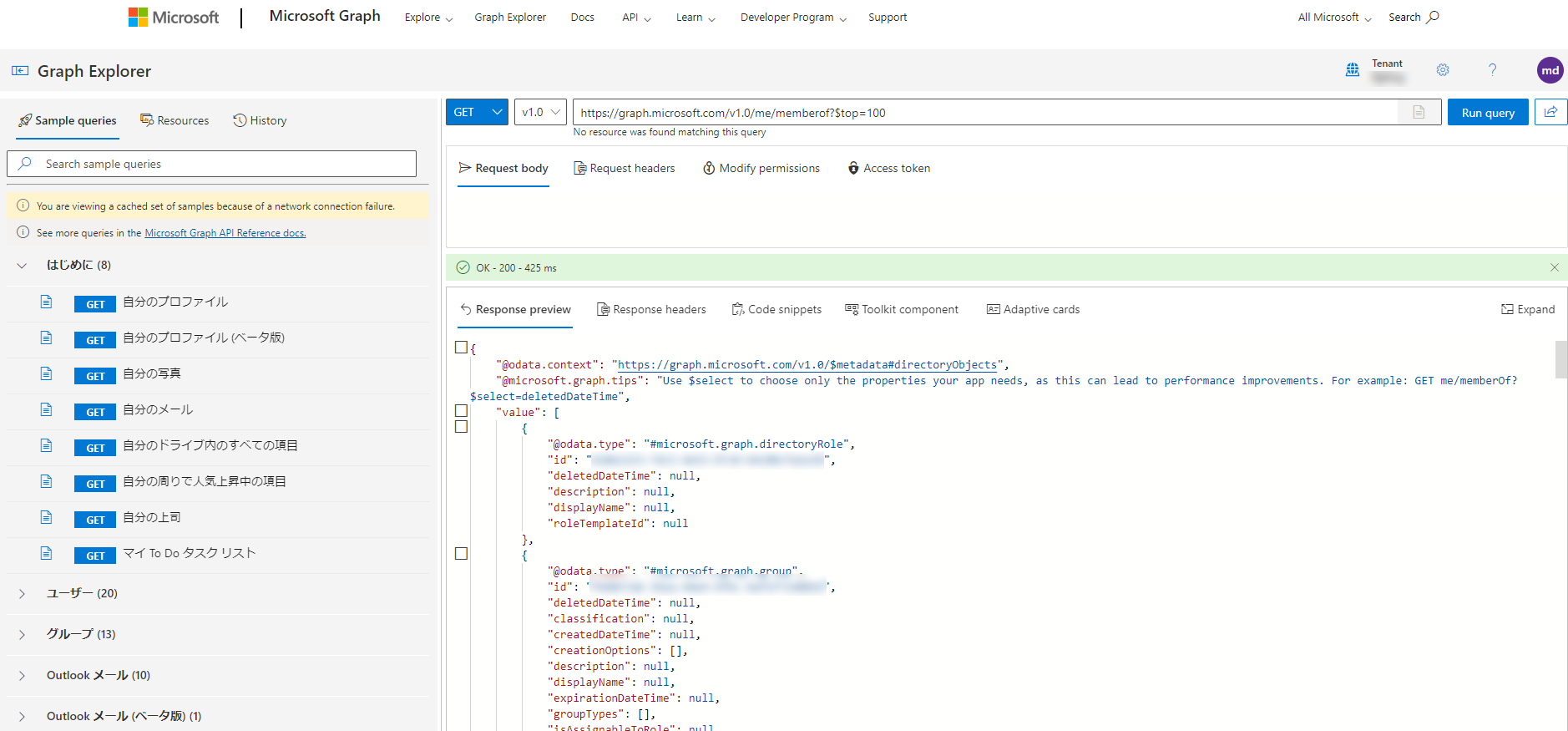Open the Access token tab

tap(888, 168)
